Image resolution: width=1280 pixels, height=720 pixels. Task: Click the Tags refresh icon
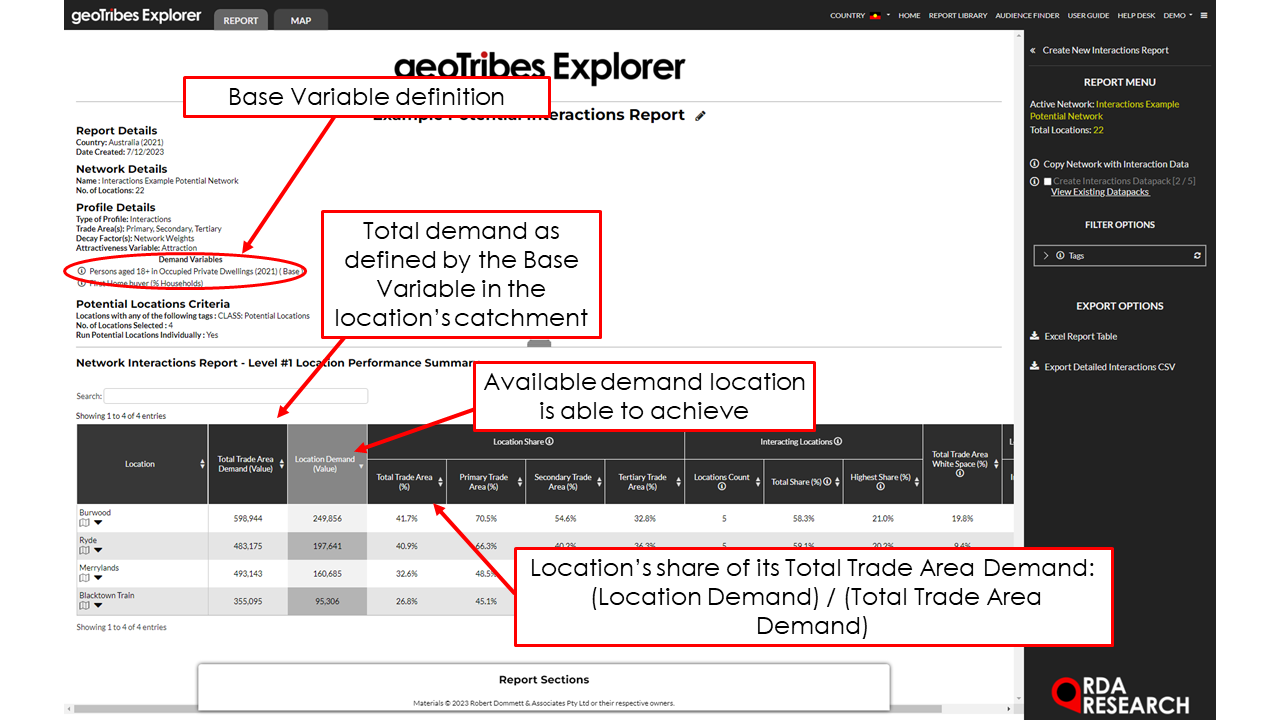point(1197,256)
